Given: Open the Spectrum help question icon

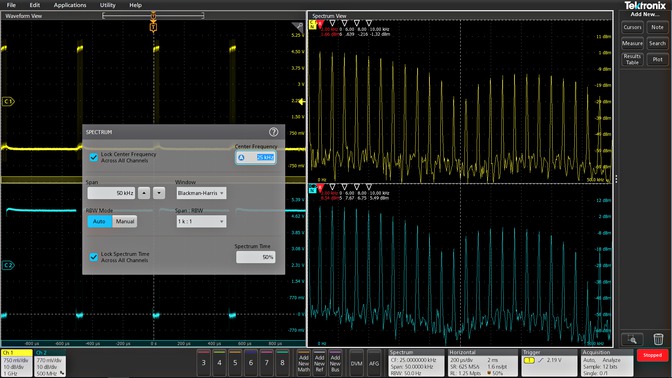Looking at the screenshot, I should coord(273,132).
